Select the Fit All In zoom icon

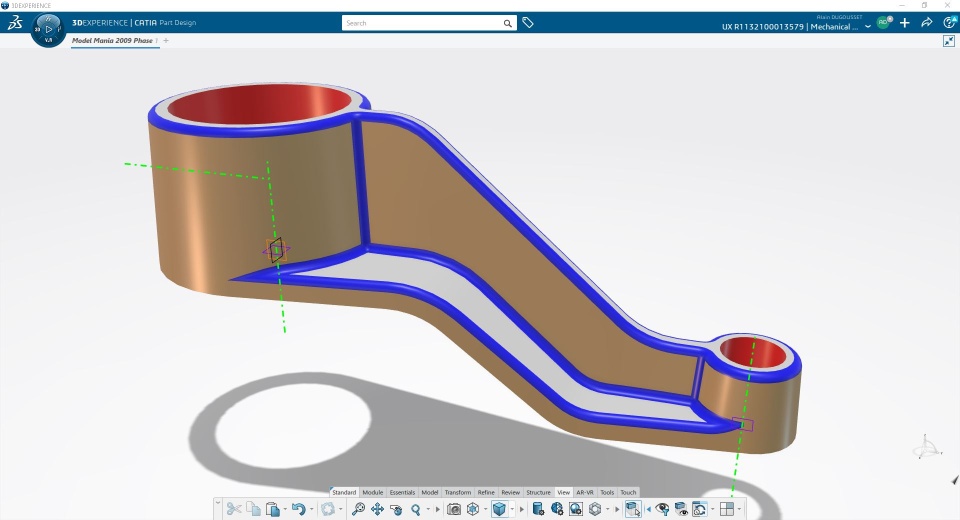click(x=358, y=509)
